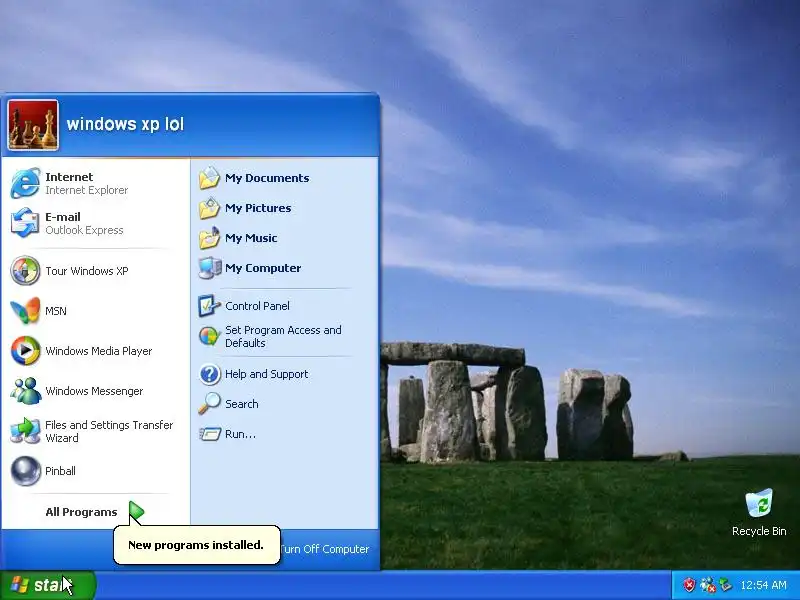Click the Set Program Access and Defaults label
Viewport: 800px width, 600px height.
coord(283,337)
